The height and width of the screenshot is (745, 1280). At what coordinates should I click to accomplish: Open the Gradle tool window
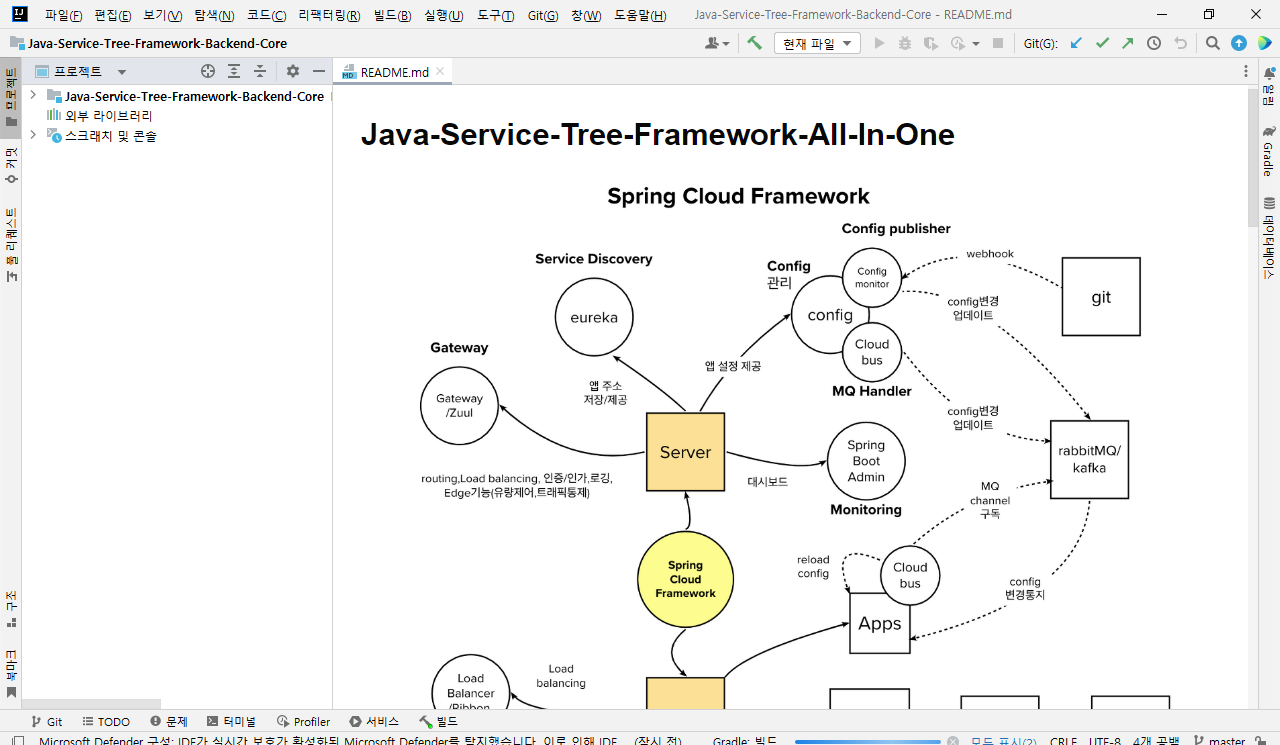coord(1268,151)
